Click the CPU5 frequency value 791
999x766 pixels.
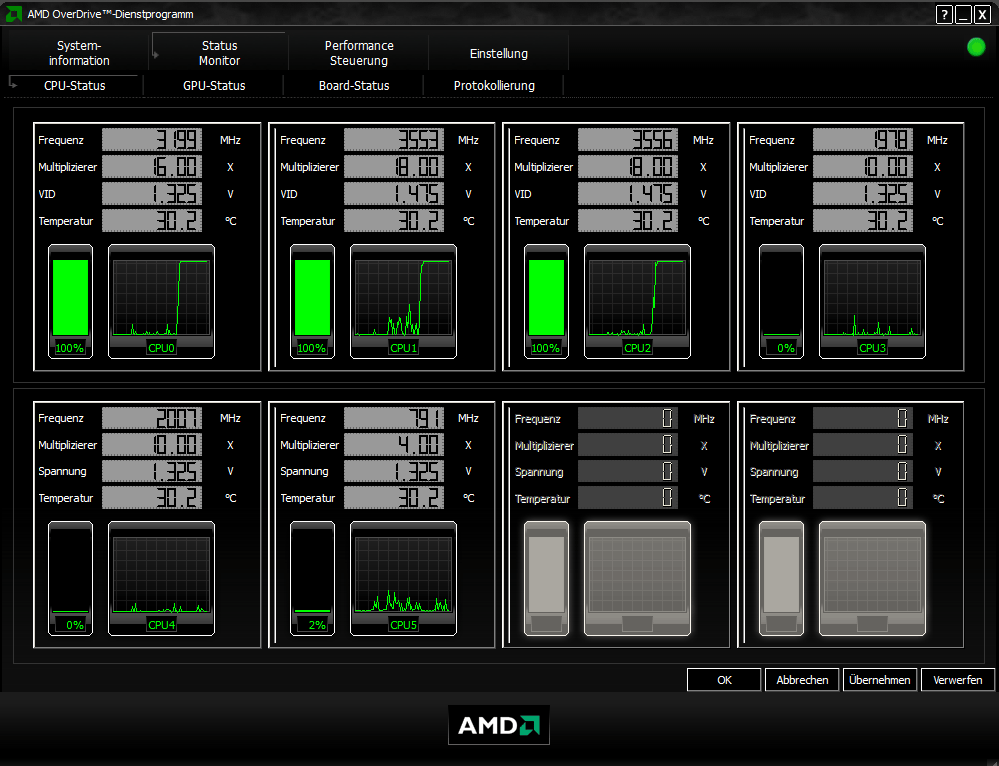click(x=394, y=418)
